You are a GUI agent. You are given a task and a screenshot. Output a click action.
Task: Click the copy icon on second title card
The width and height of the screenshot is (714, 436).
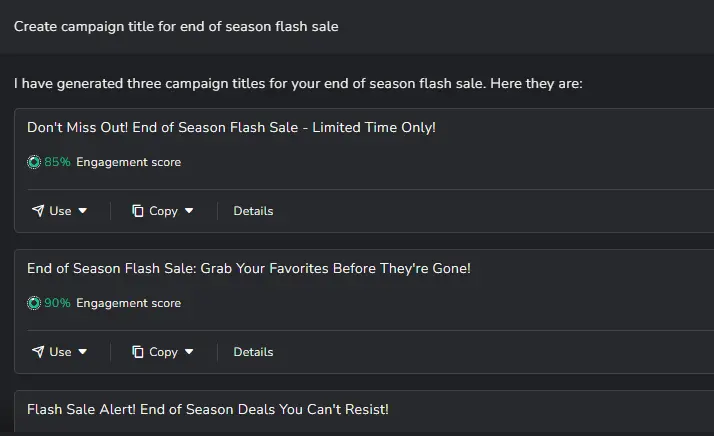(138, 351)
